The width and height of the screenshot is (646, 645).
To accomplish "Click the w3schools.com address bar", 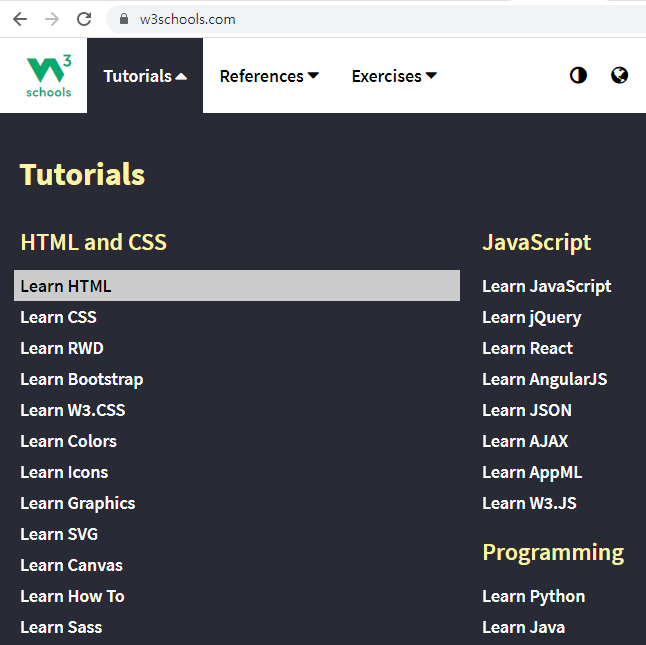I will pos(376,19).
